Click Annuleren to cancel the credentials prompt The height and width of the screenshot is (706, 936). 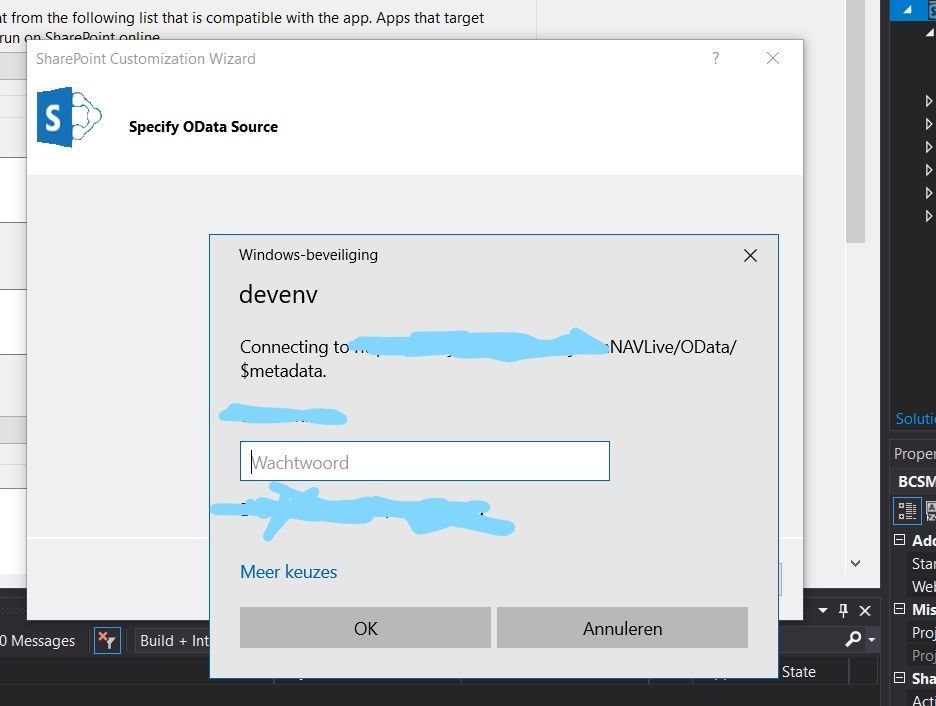pyautogui.click(x=622, y=628)
